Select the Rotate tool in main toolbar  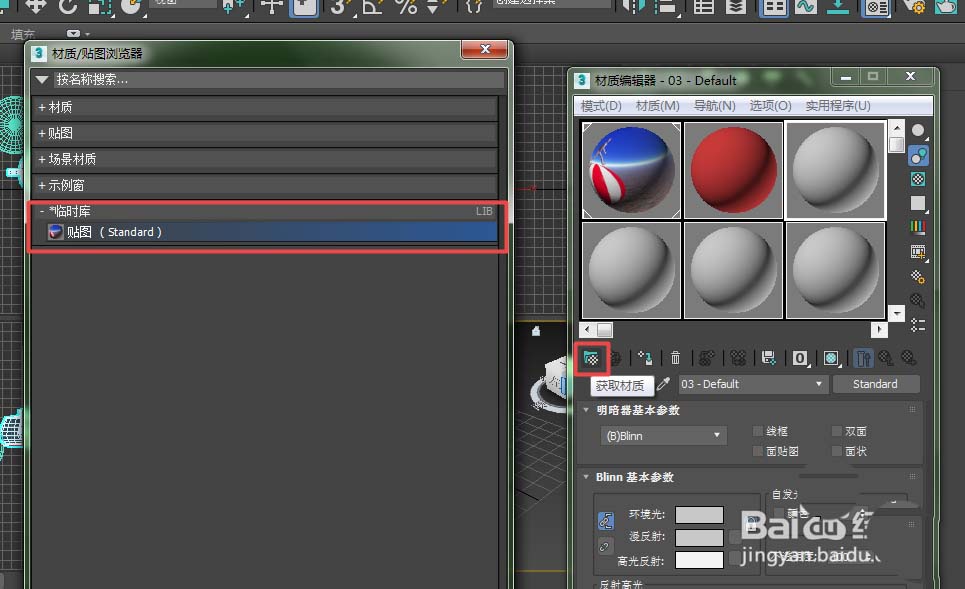click(x=68, y=7)
